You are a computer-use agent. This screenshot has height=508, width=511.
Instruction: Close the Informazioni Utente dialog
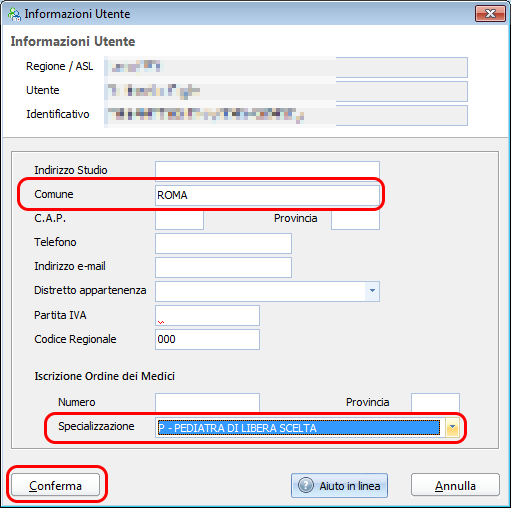490,14
